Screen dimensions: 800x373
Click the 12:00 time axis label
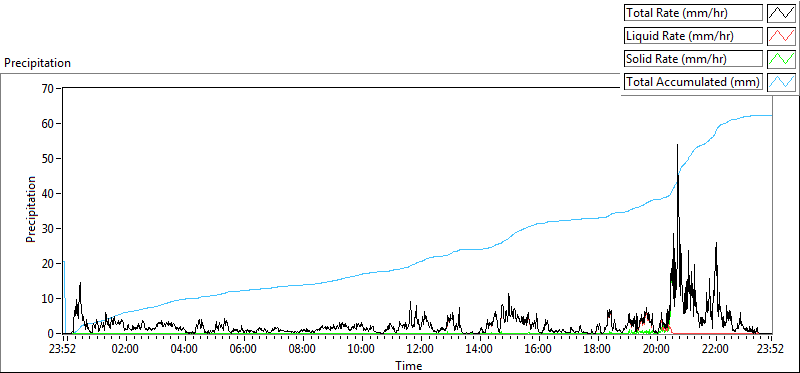[421, 350]
